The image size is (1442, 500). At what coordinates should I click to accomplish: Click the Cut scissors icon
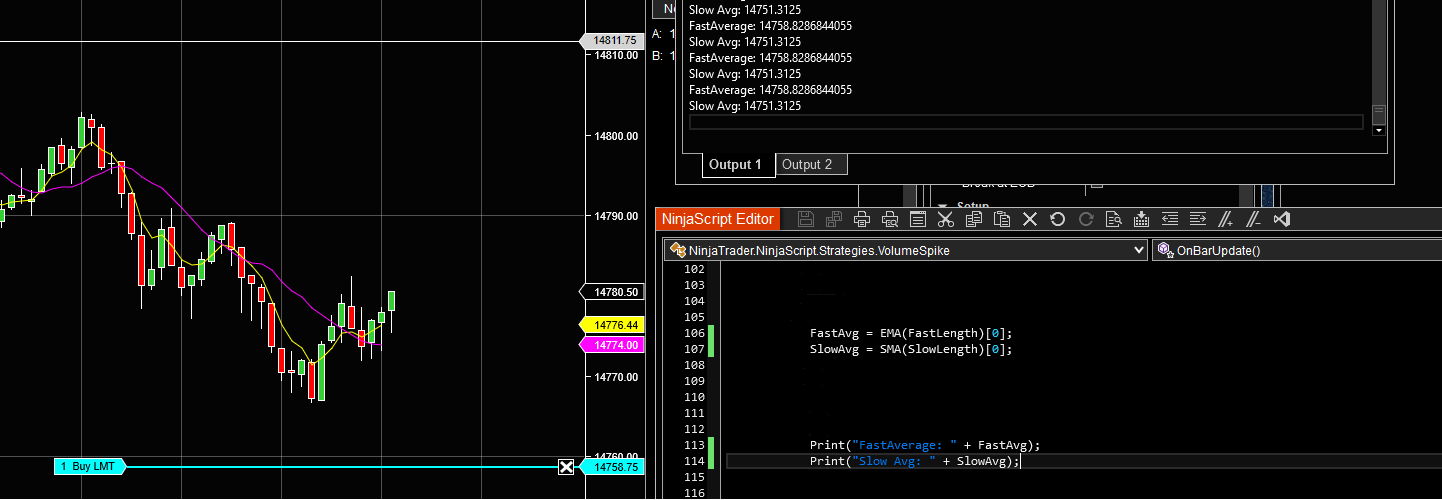point(946,219)
